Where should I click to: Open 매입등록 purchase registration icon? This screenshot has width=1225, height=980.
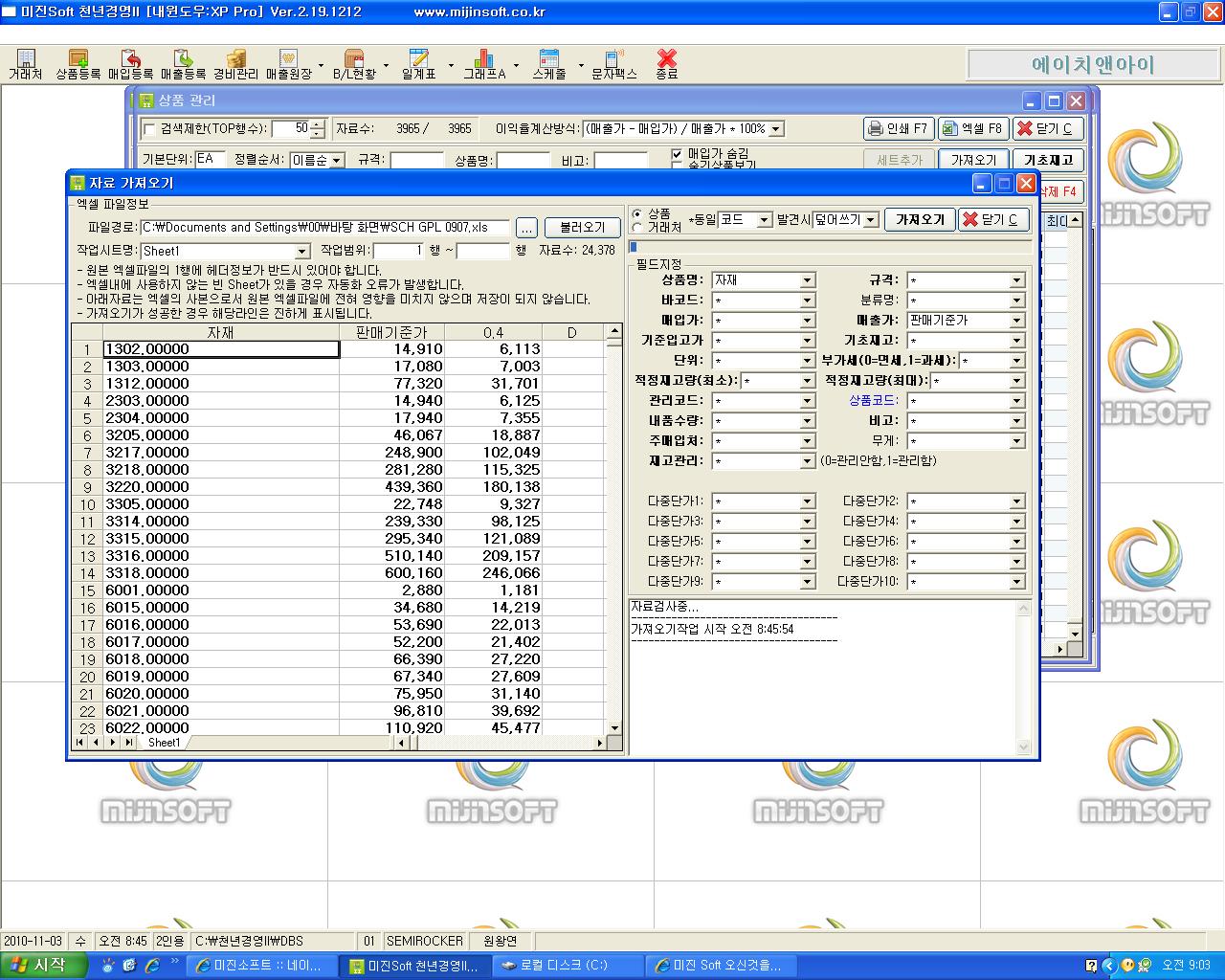[130, 65]
